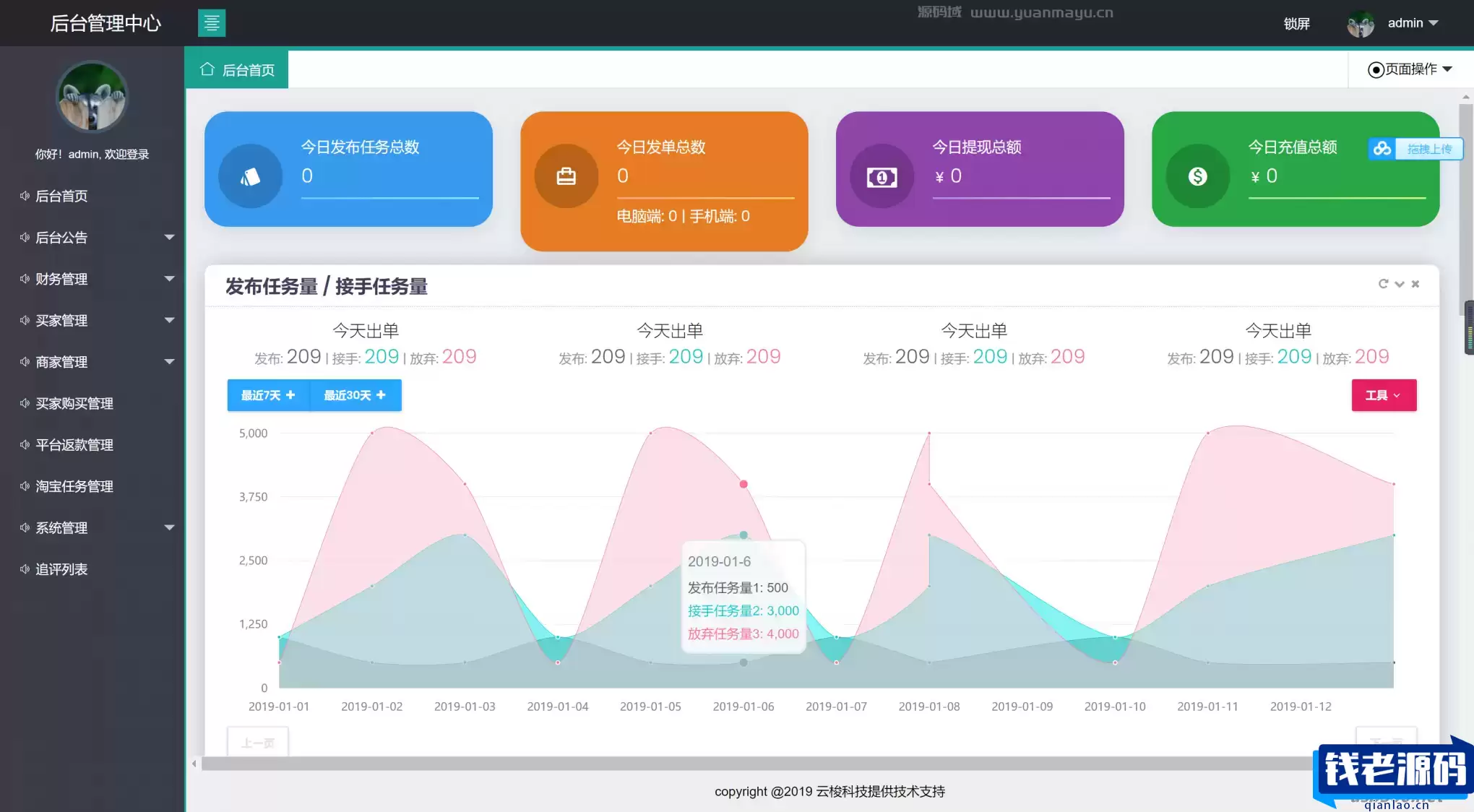This screenshot has width=1474, height=812.
Task: Open 买家购买管理 in the sidebar
Action: (74, 403)
